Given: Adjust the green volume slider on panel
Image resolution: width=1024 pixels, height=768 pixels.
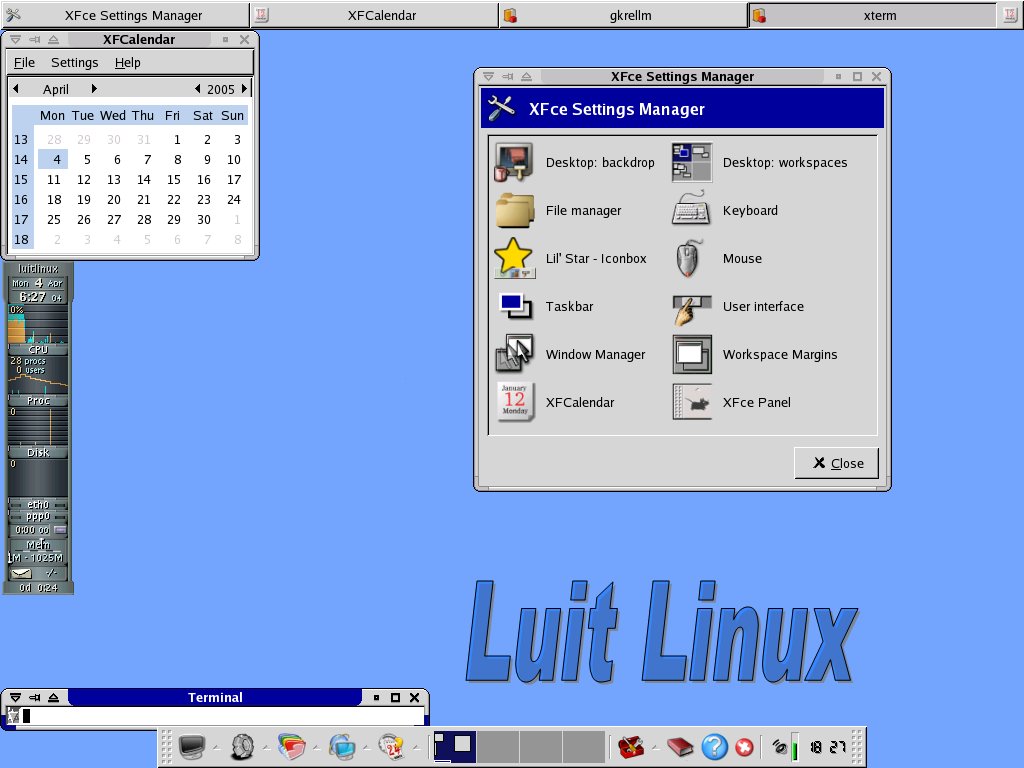Looking at the screenshot, I should [x=795, y=747].
